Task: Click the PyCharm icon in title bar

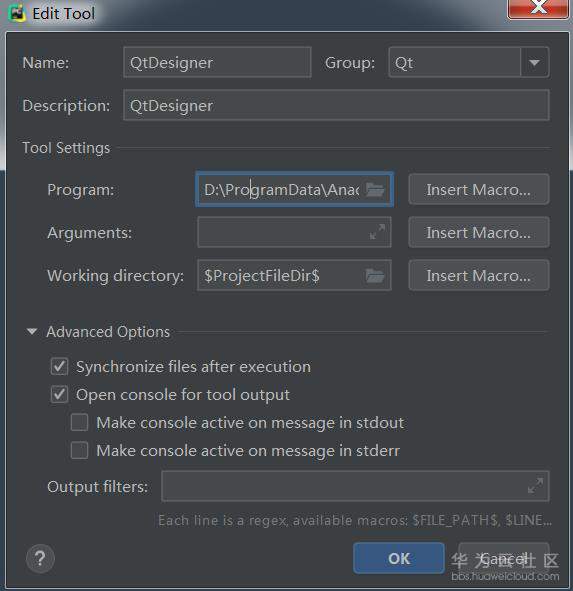Action: click(x=17, y=13)
